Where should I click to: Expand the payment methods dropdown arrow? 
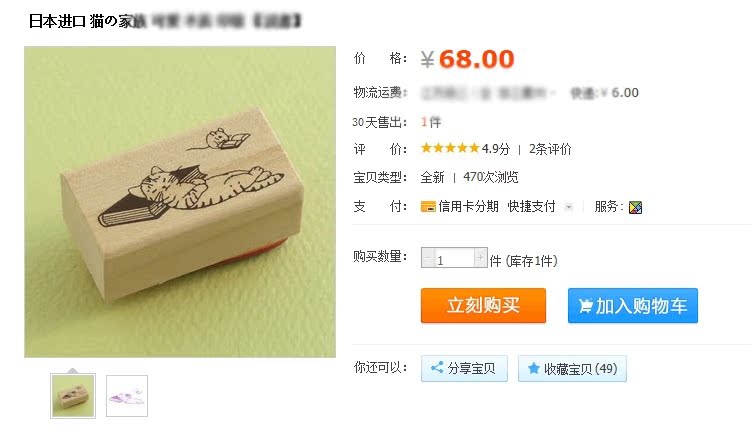569,207
